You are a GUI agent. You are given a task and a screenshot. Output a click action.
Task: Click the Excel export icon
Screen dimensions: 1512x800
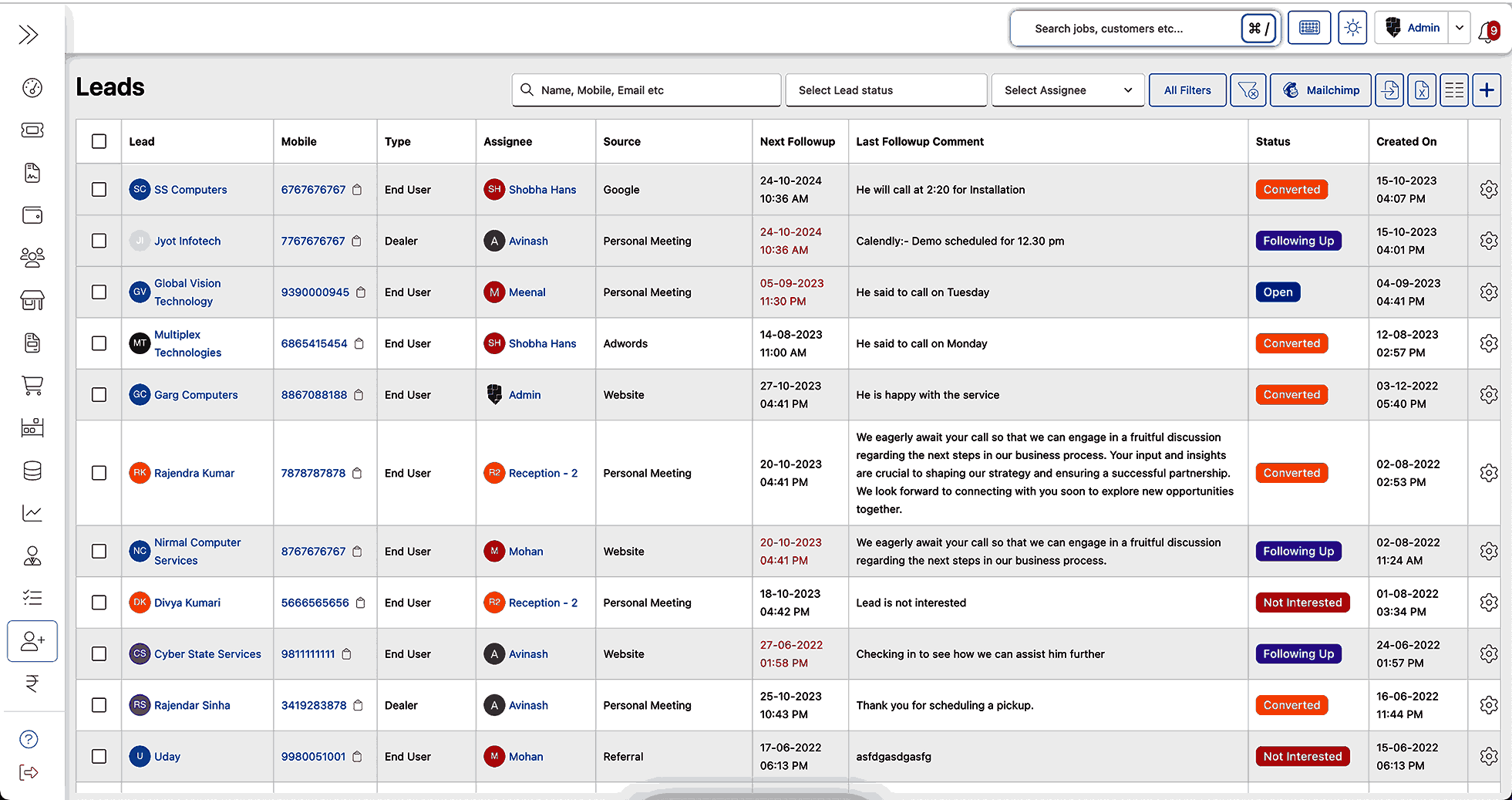(1422, 90)
